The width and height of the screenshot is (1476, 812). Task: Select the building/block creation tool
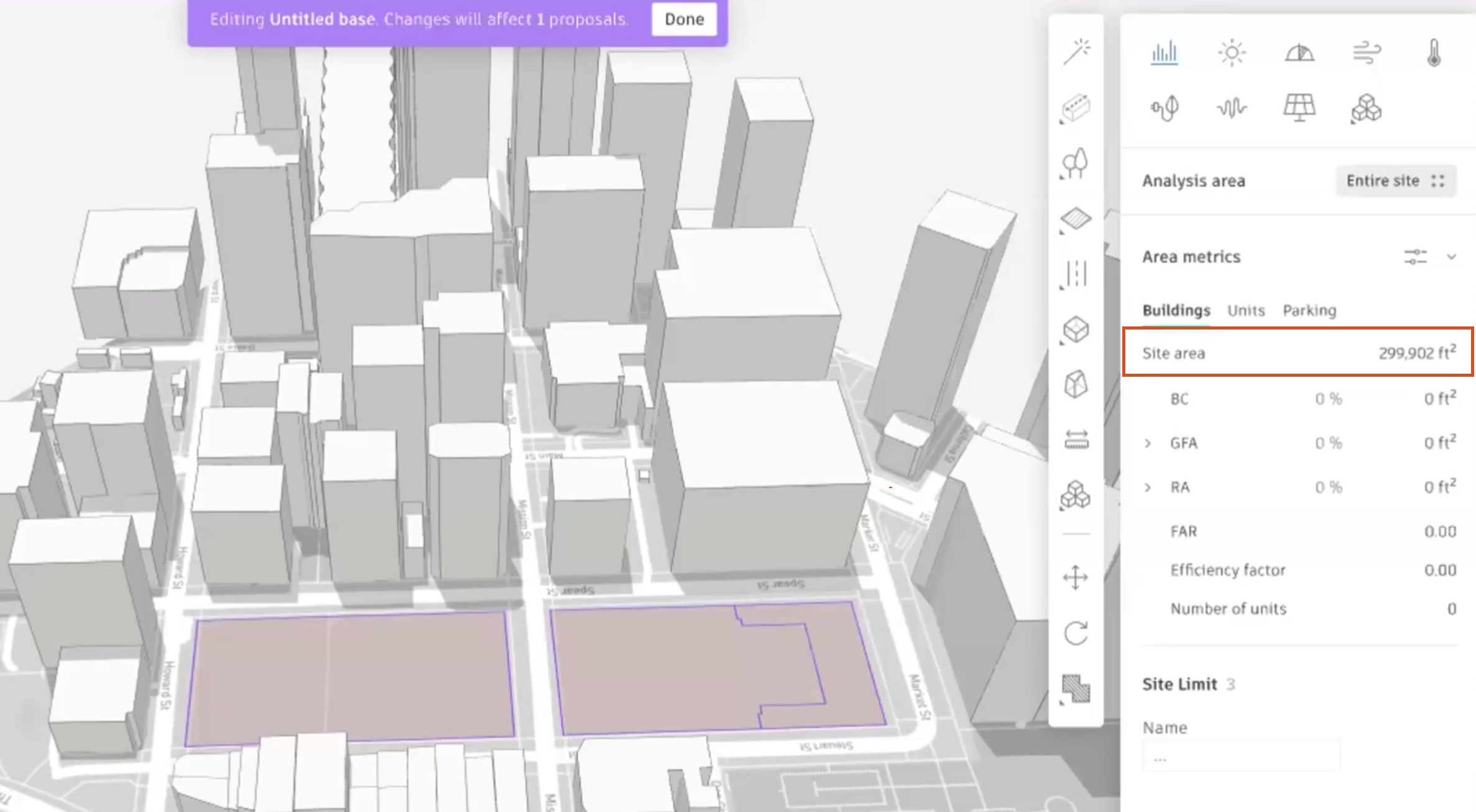coord(1078,106)
